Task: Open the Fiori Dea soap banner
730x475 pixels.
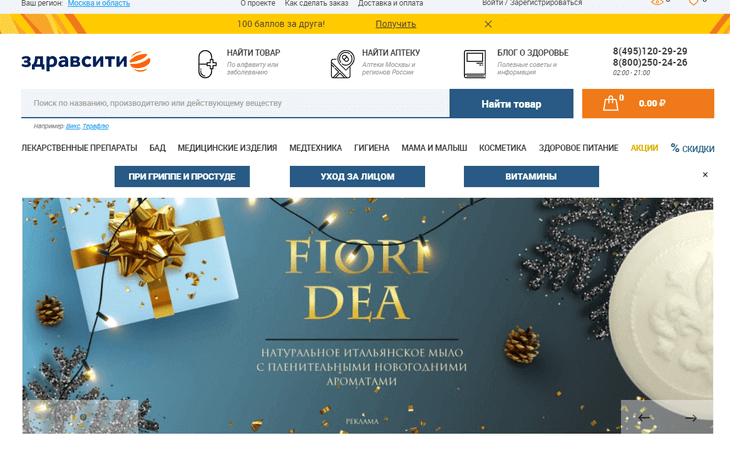Action: 367,316
